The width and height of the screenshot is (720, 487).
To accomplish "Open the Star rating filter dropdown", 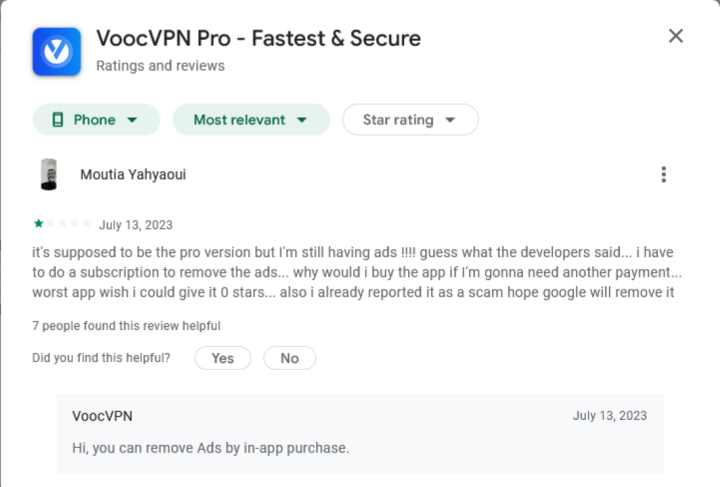I will click(410, 120).
